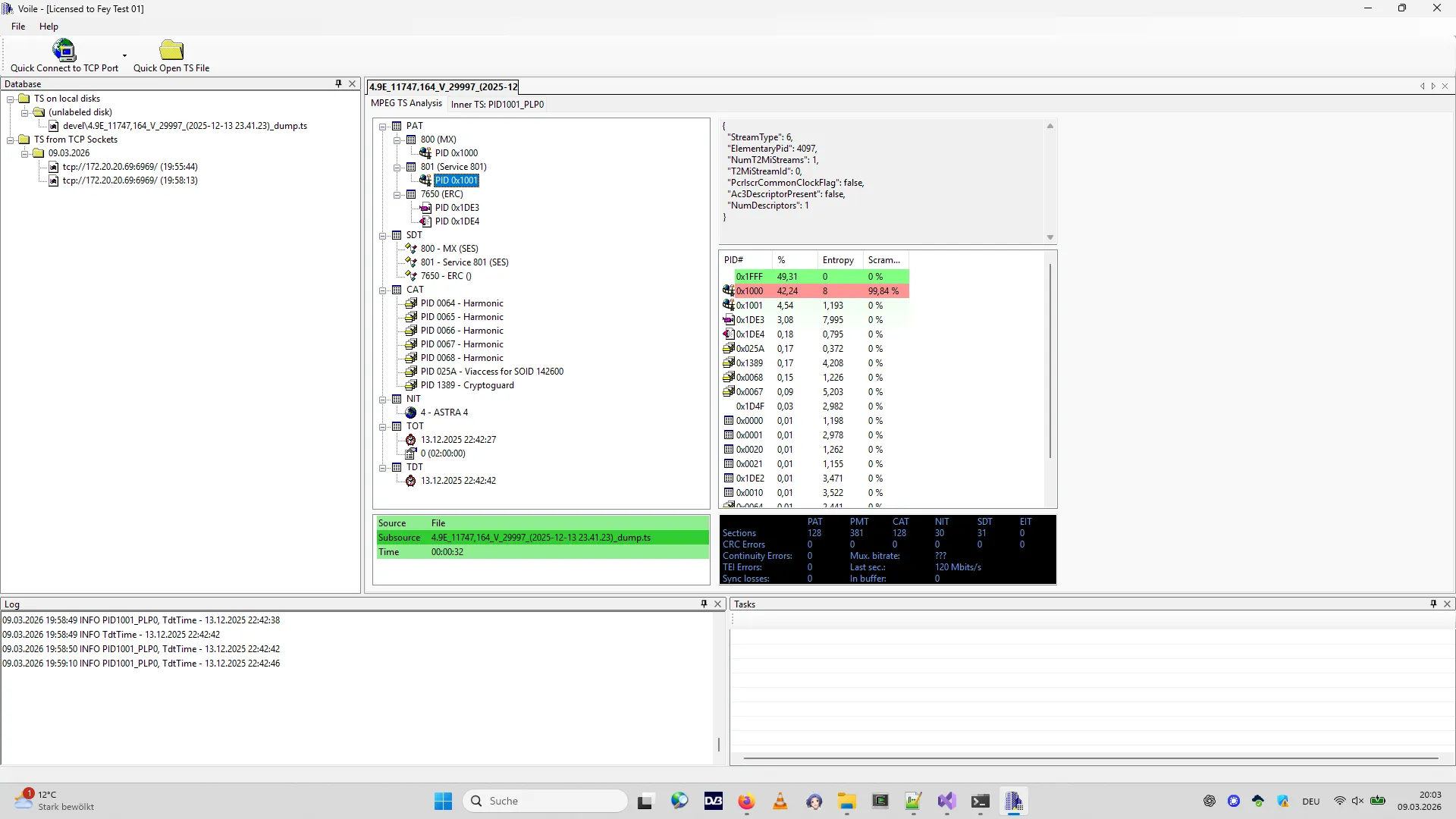Screen dimensions: 1456x819
Task: Open the dropdown arrow next to Quick Connect
Action: click(x=124, y=55)
